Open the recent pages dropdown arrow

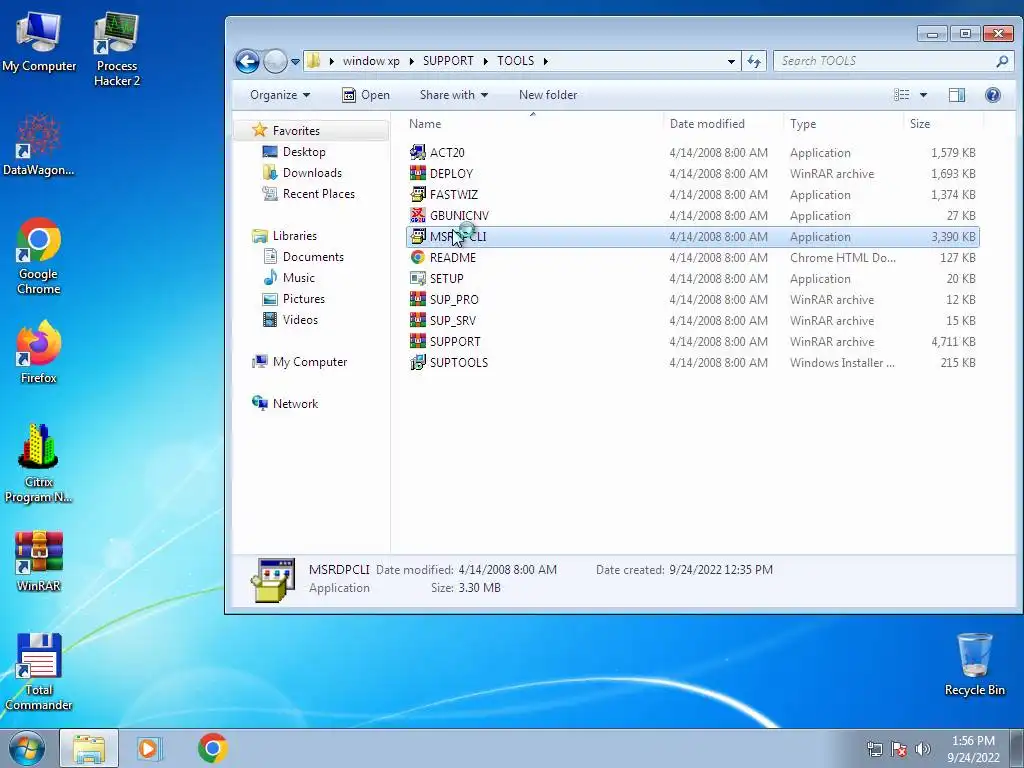pyautogui.click(x=295, y=62)
